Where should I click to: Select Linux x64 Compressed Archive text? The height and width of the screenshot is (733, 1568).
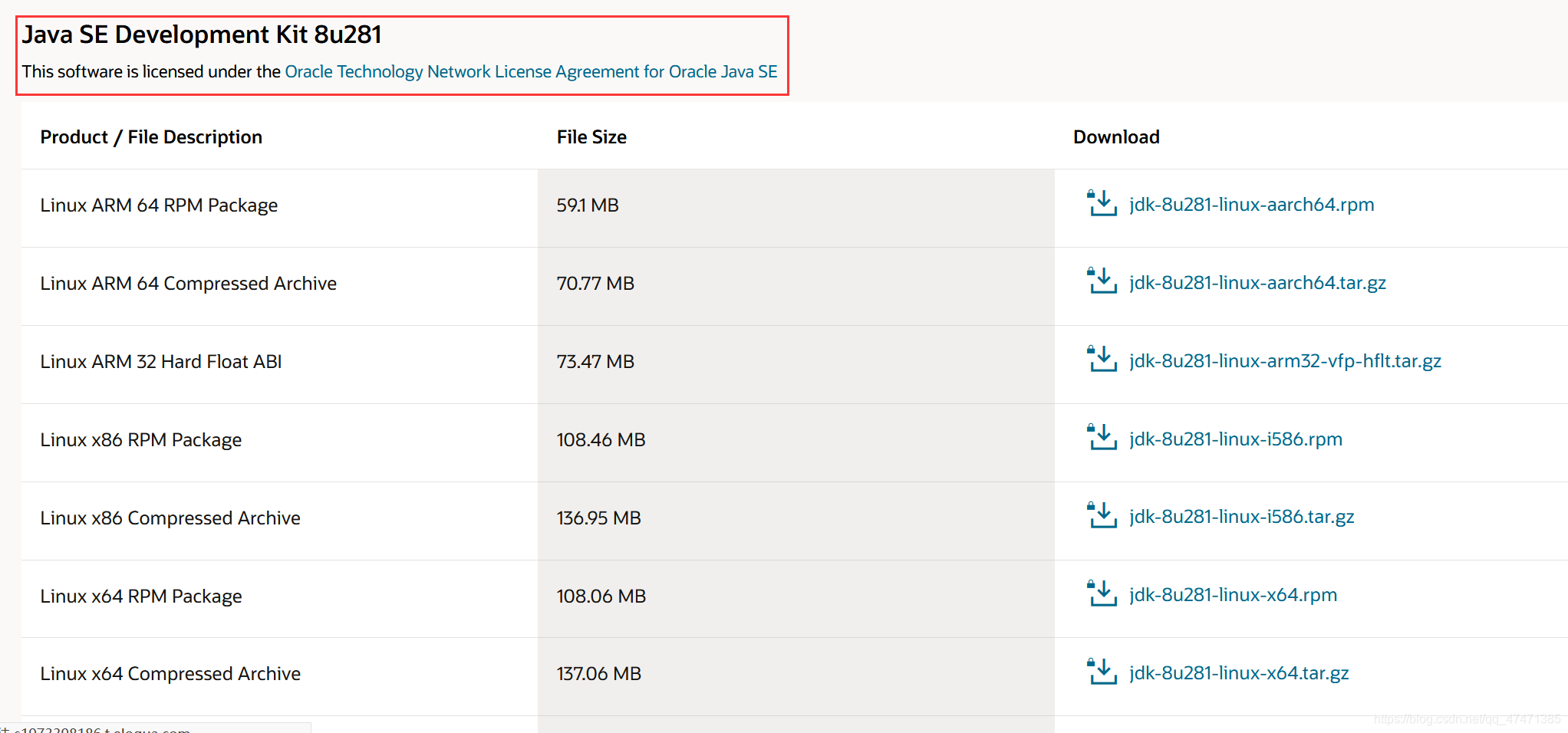click(170, 674)
